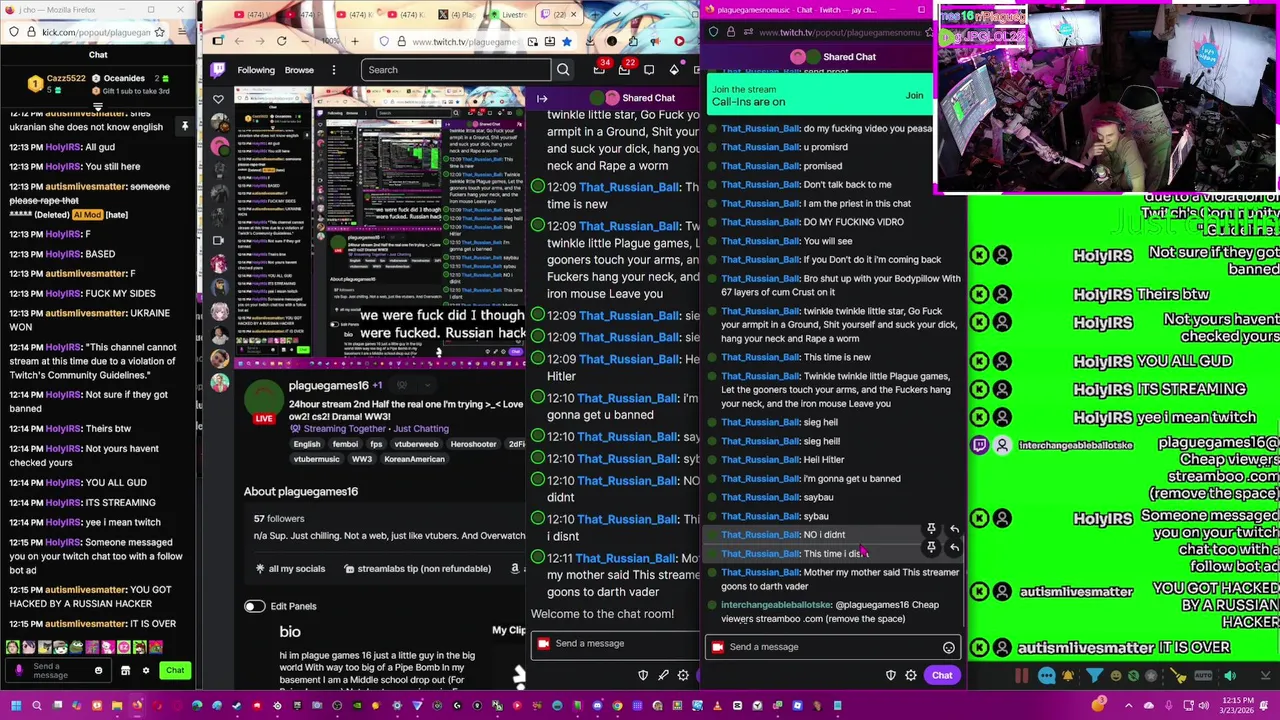Image resolution: width=1280 pixels, height=720 pixels.
Task: Open chat settings gear in main Twitch chat
Action: [x=683, y=675]
